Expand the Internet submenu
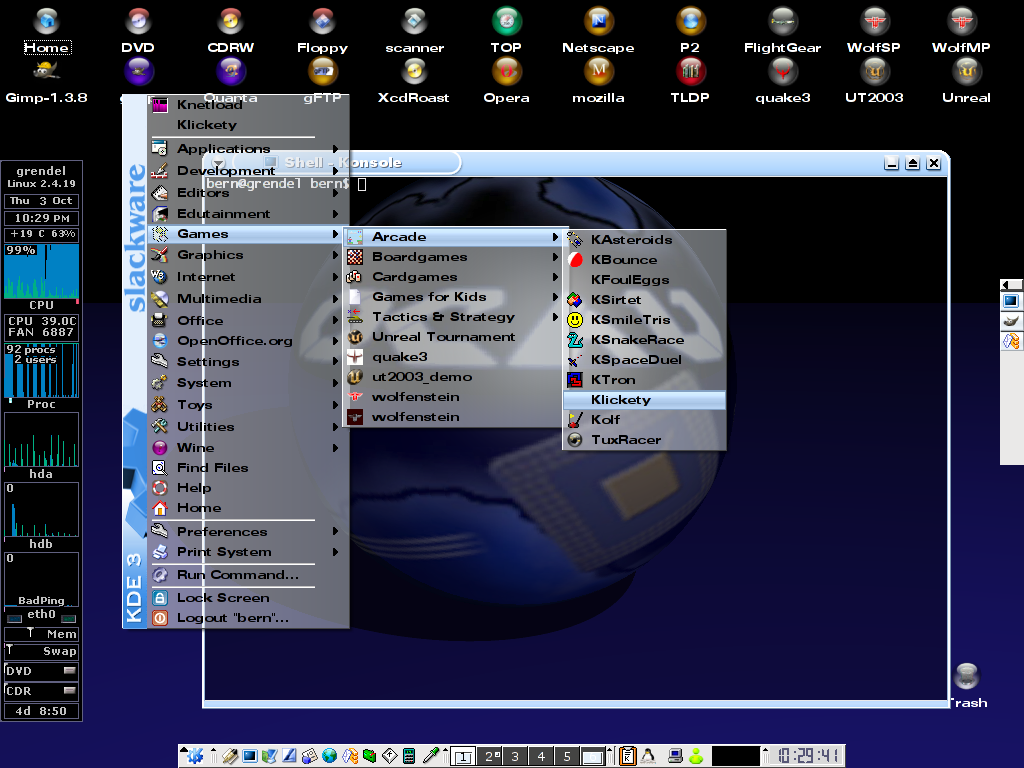The width and height of the screenshot is (1024, 768). pyautogui.click(x=246, y=276)
